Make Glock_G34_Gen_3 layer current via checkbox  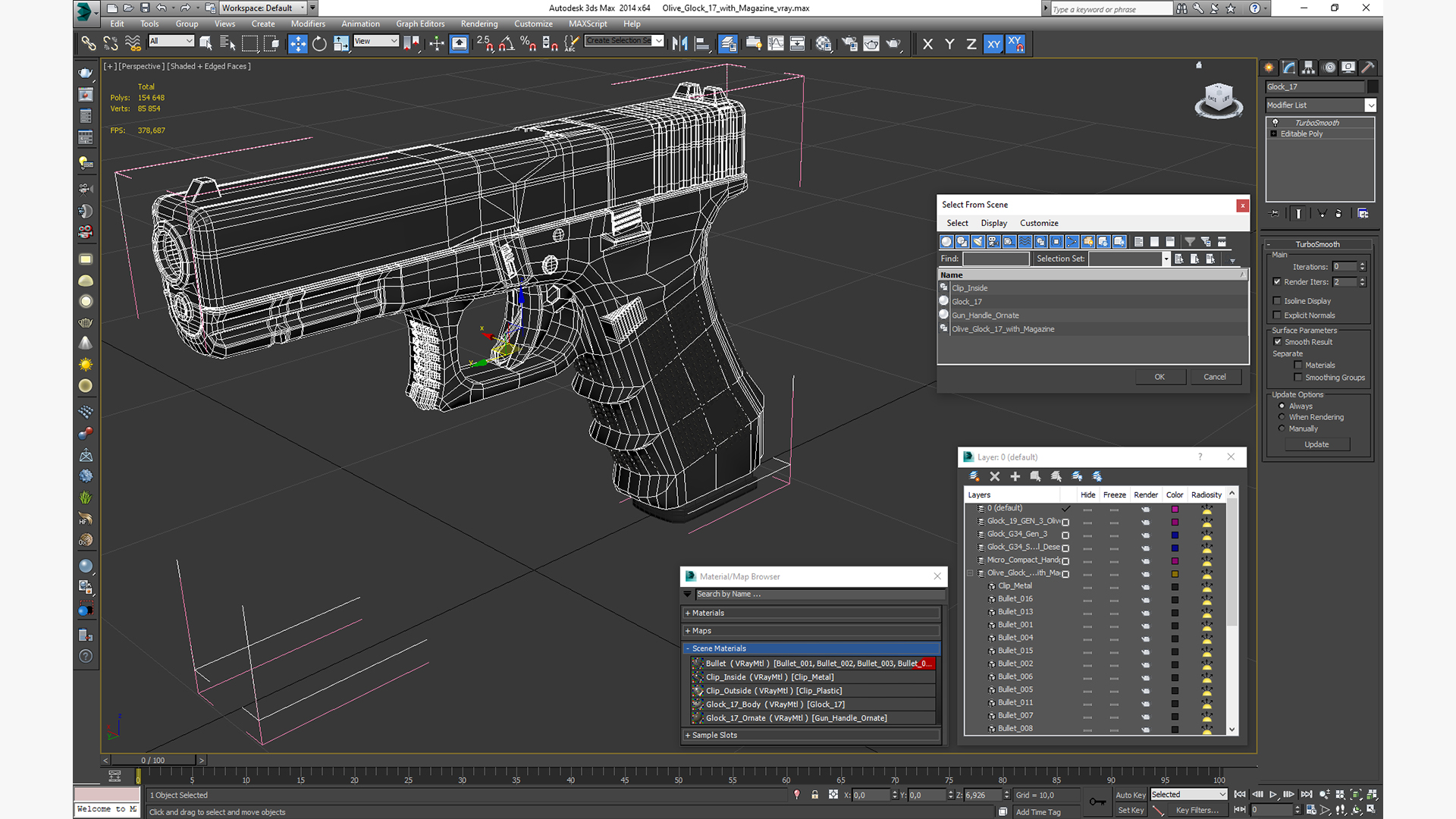1065,535
